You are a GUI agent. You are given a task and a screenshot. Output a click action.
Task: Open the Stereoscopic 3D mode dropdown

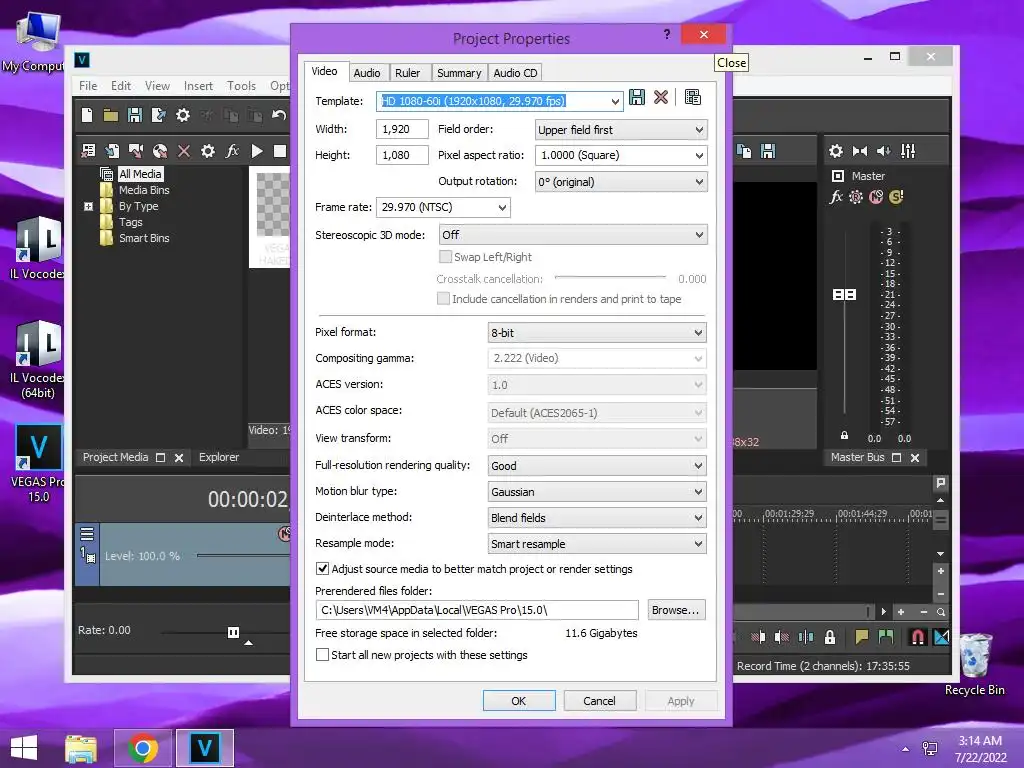tap(573, 234)
